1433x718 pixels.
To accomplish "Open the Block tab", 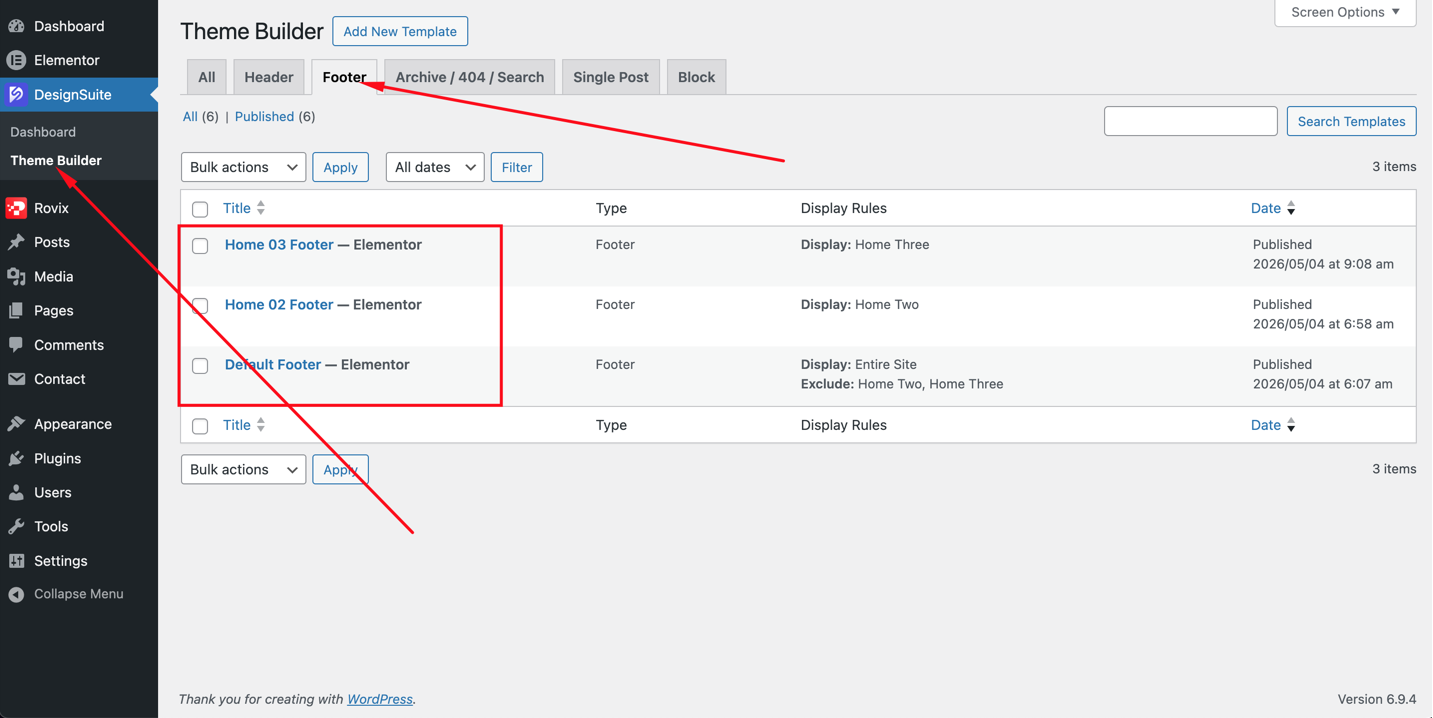I will coord(696,77).
